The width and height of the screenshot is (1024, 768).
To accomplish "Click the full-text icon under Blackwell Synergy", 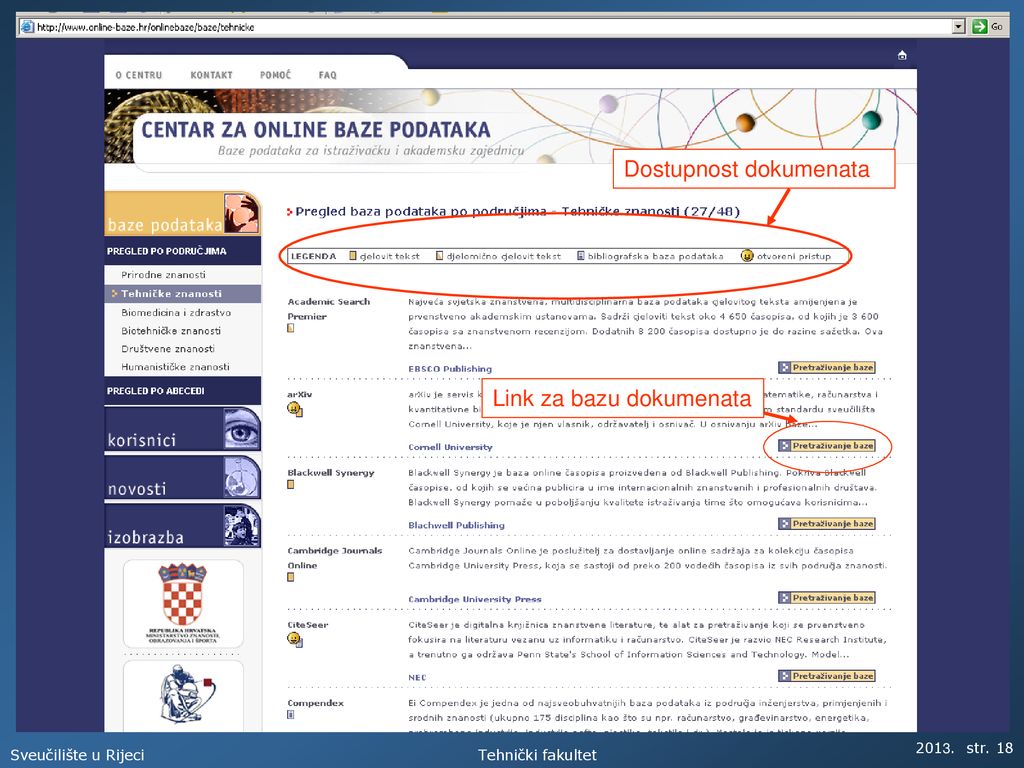I will (291, 485).
